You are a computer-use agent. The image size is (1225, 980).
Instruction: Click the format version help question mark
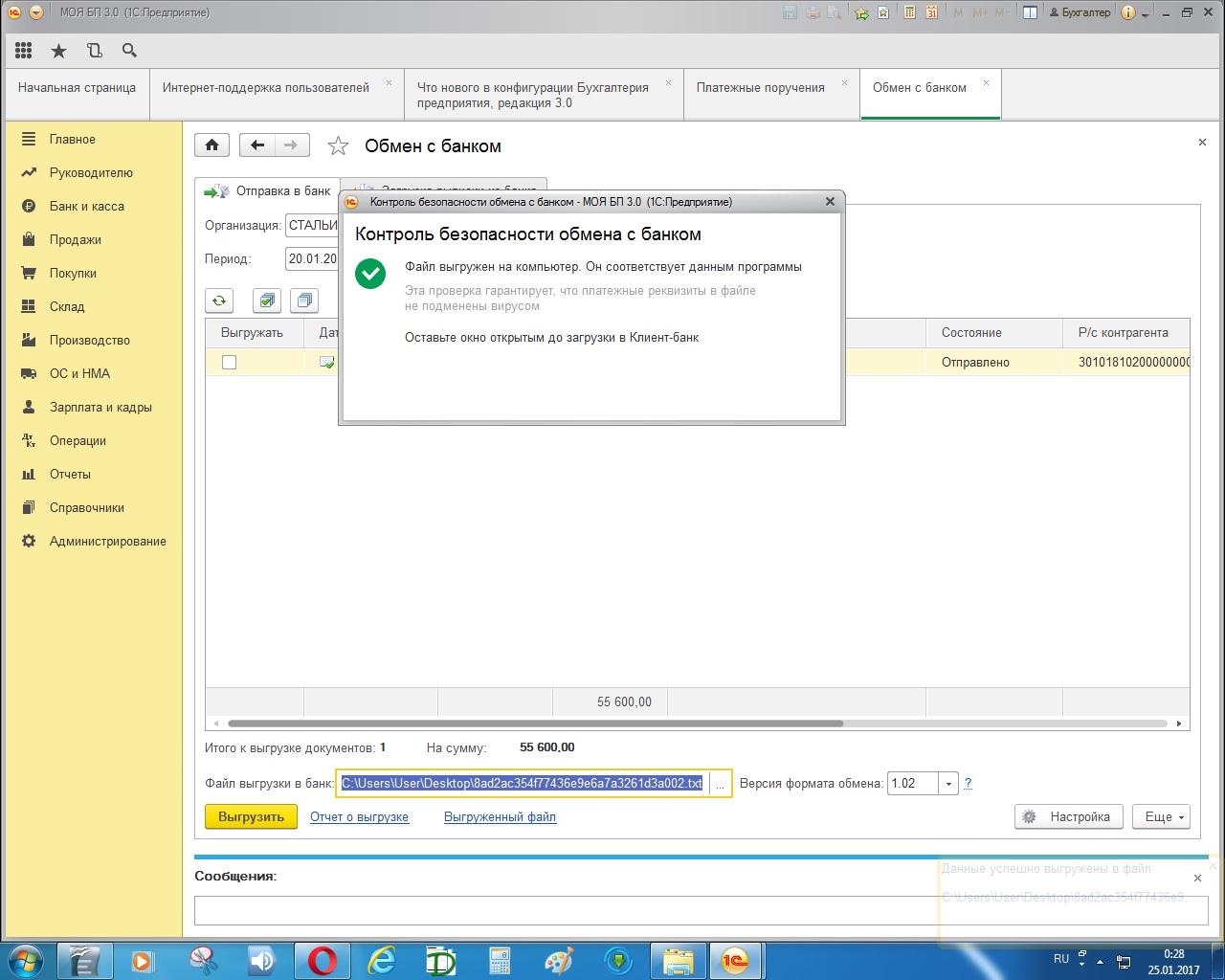968,783
